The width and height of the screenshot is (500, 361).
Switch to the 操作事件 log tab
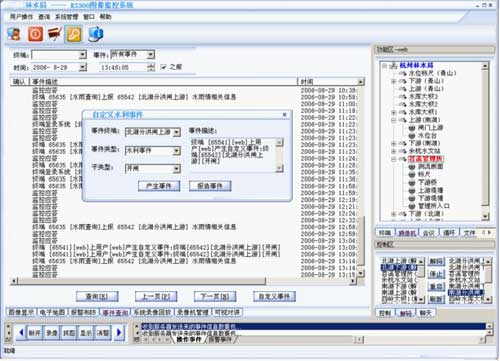(189, 340)
